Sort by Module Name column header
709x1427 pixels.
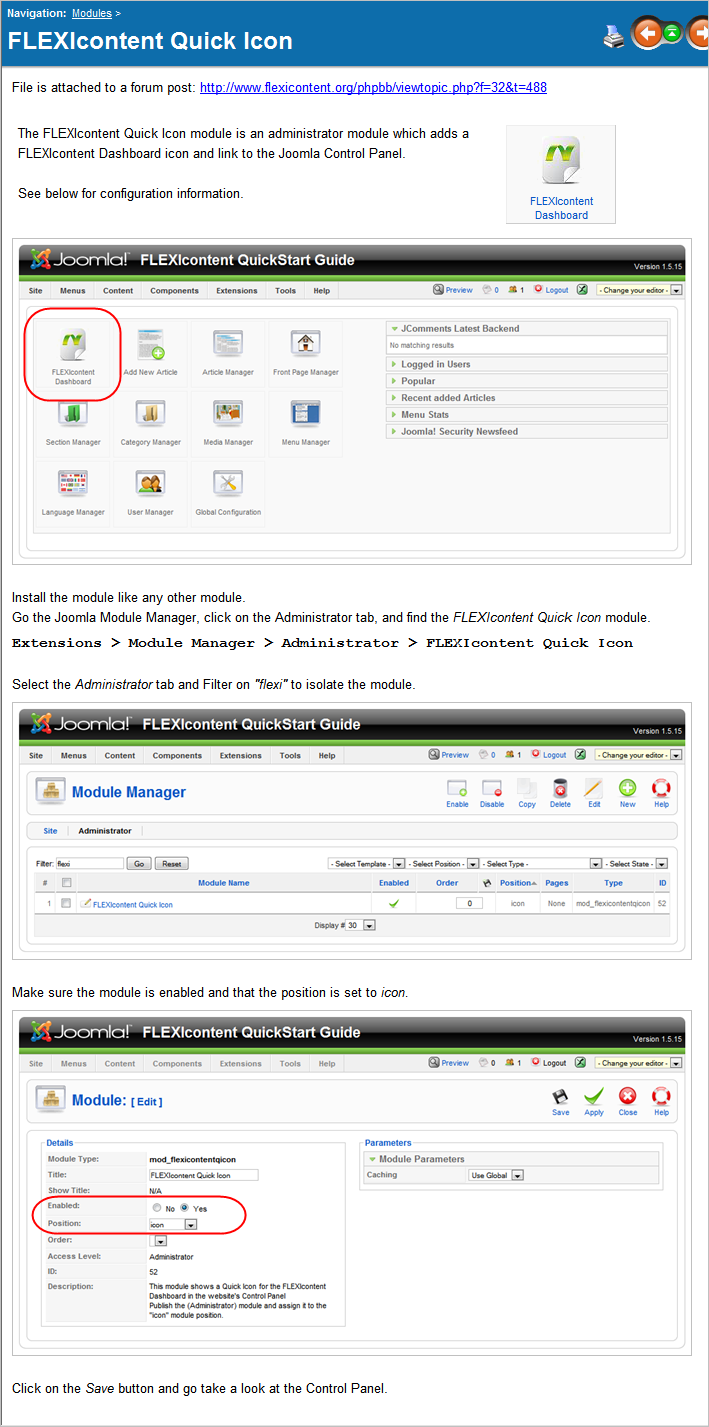click(224, 883)
